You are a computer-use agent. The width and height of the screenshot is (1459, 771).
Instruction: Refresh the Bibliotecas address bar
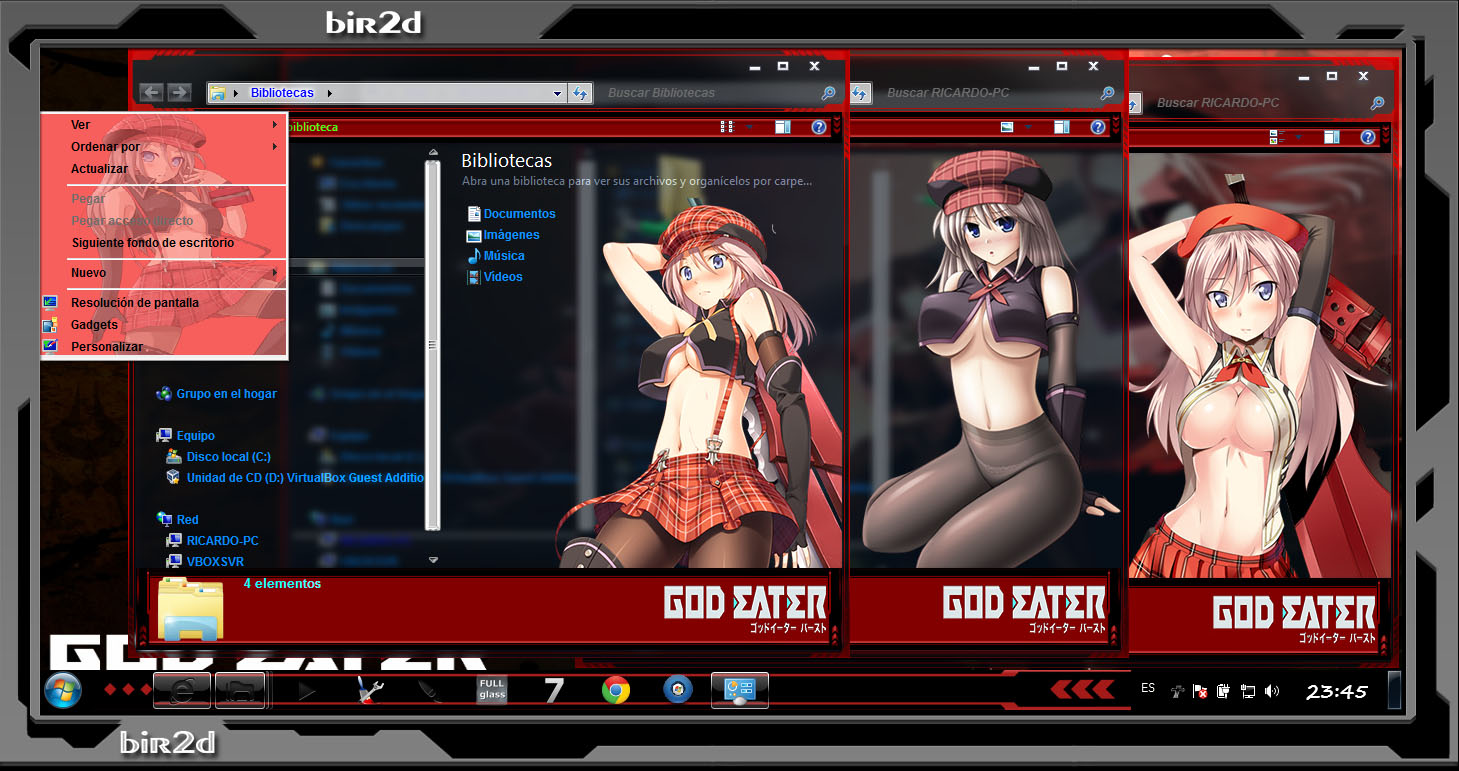coord(580,93)
